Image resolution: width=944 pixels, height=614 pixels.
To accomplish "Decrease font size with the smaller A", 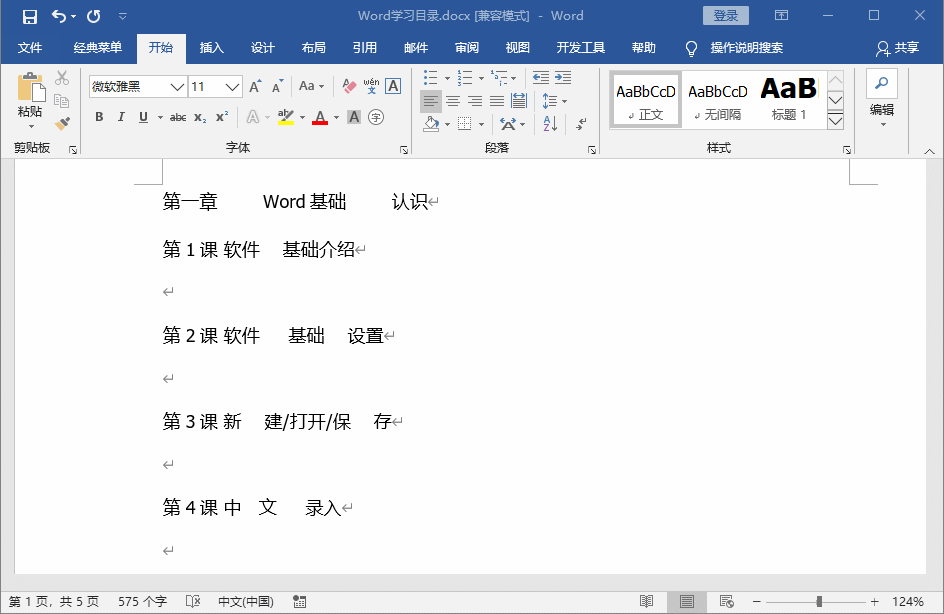I will (277, 87).
